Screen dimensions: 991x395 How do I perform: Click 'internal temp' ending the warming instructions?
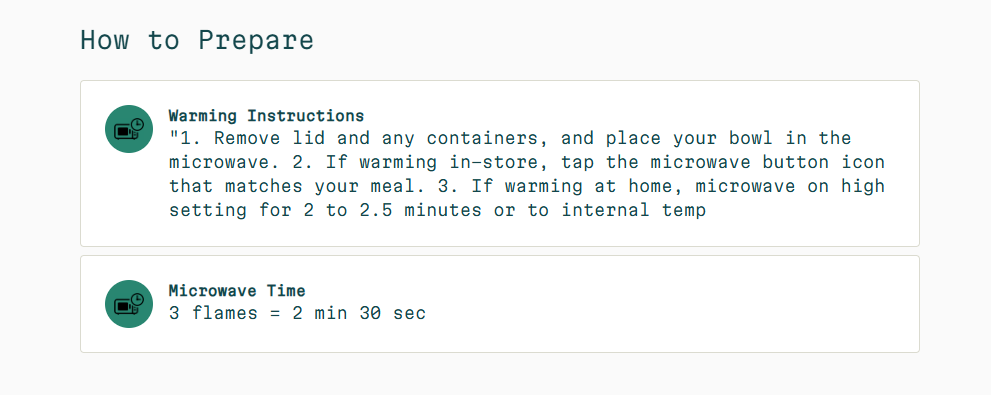[x=633, y=210]
